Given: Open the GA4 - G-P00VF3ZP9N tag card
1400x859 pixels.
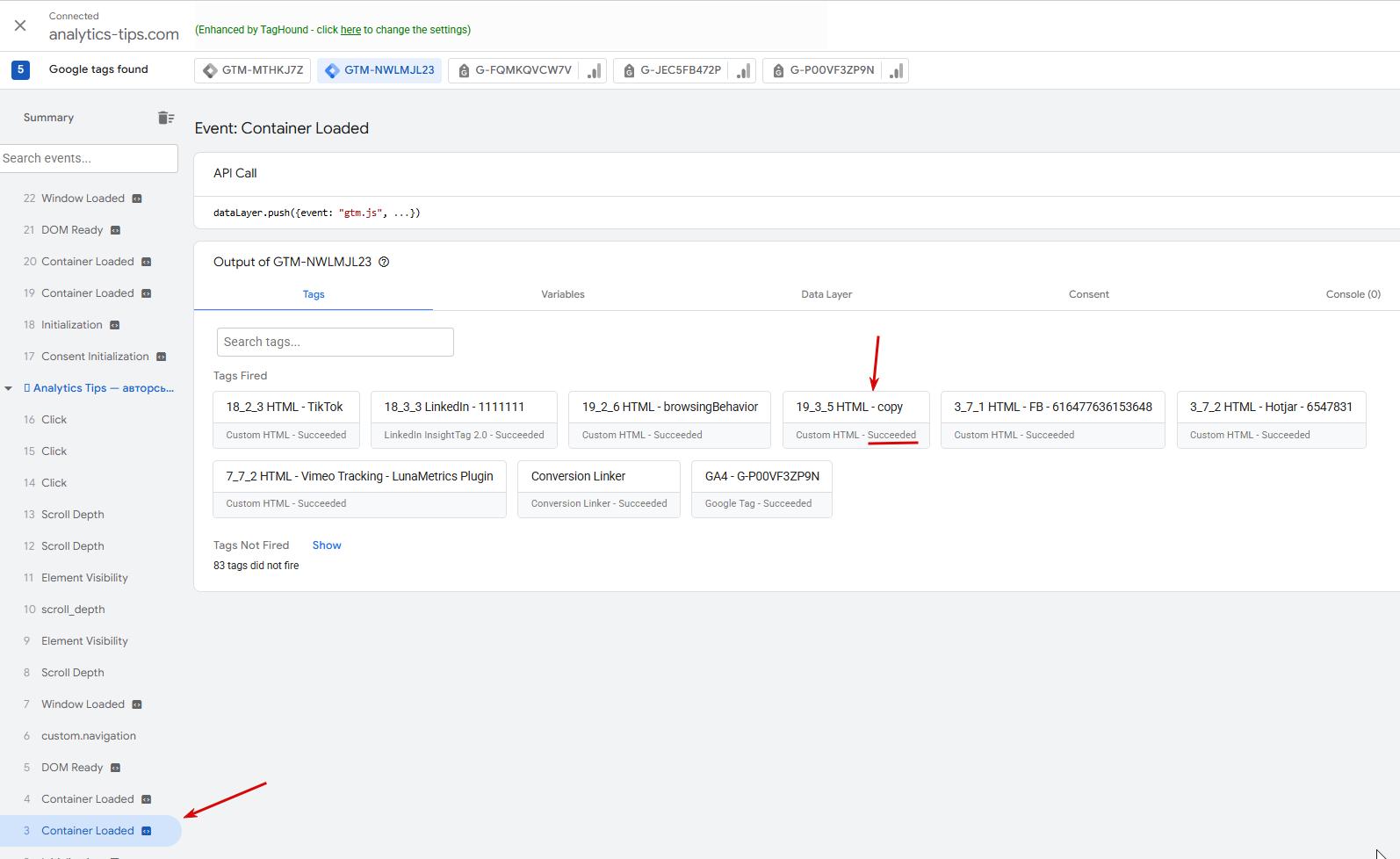Looking at the screenshot, I should coord(762,489).
